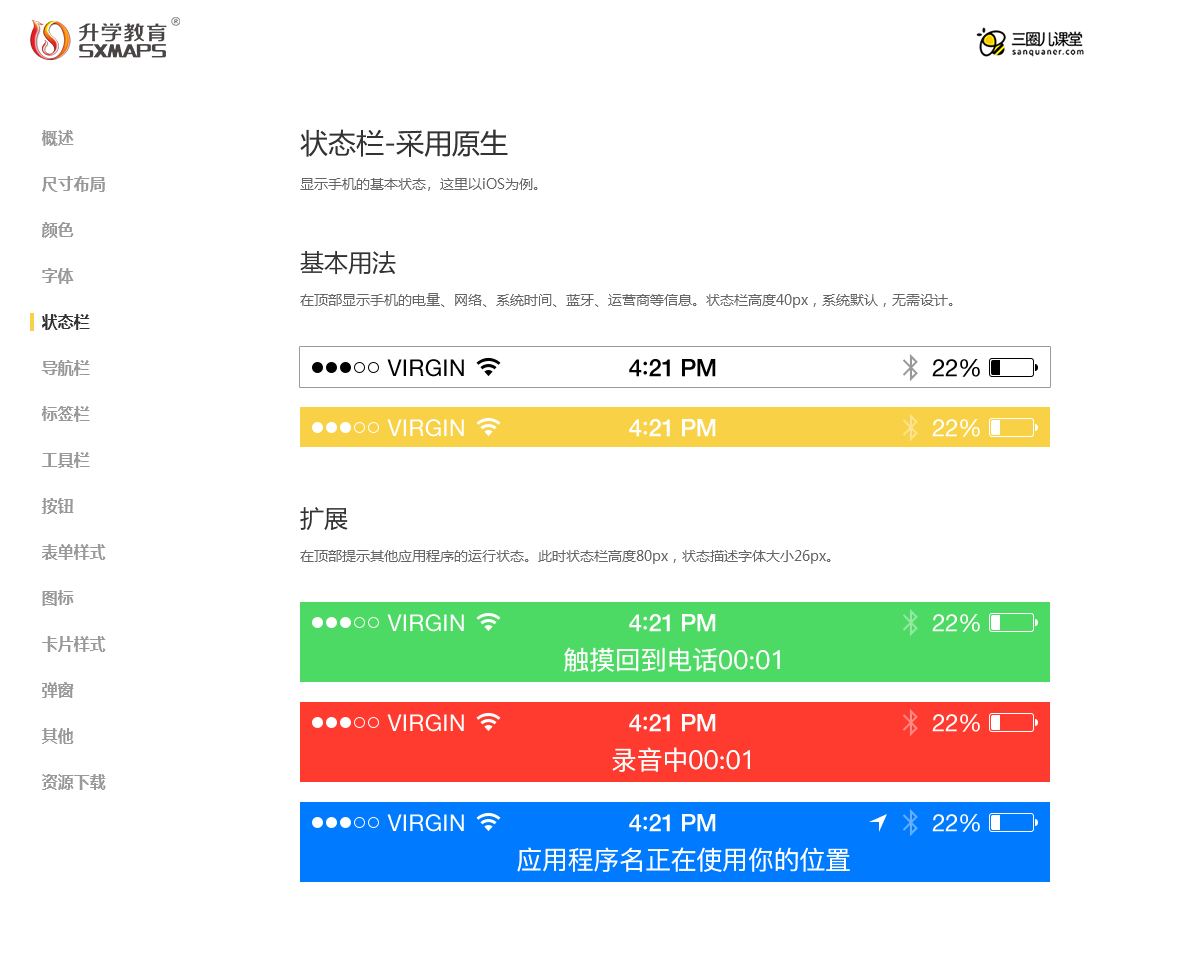
Task: Click VIRGIN carrier in the green bar
Action: point(426,623)
